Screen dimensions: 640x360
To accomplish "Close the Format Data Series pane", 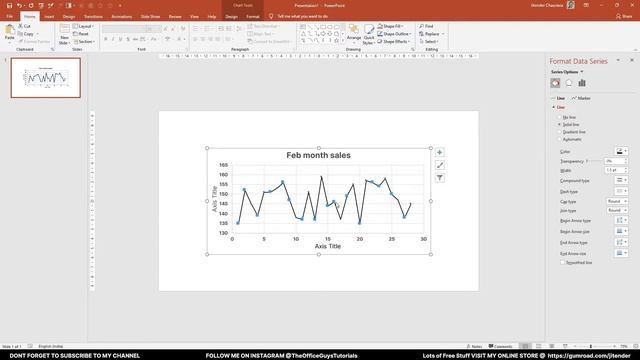I will click(631, 60).
